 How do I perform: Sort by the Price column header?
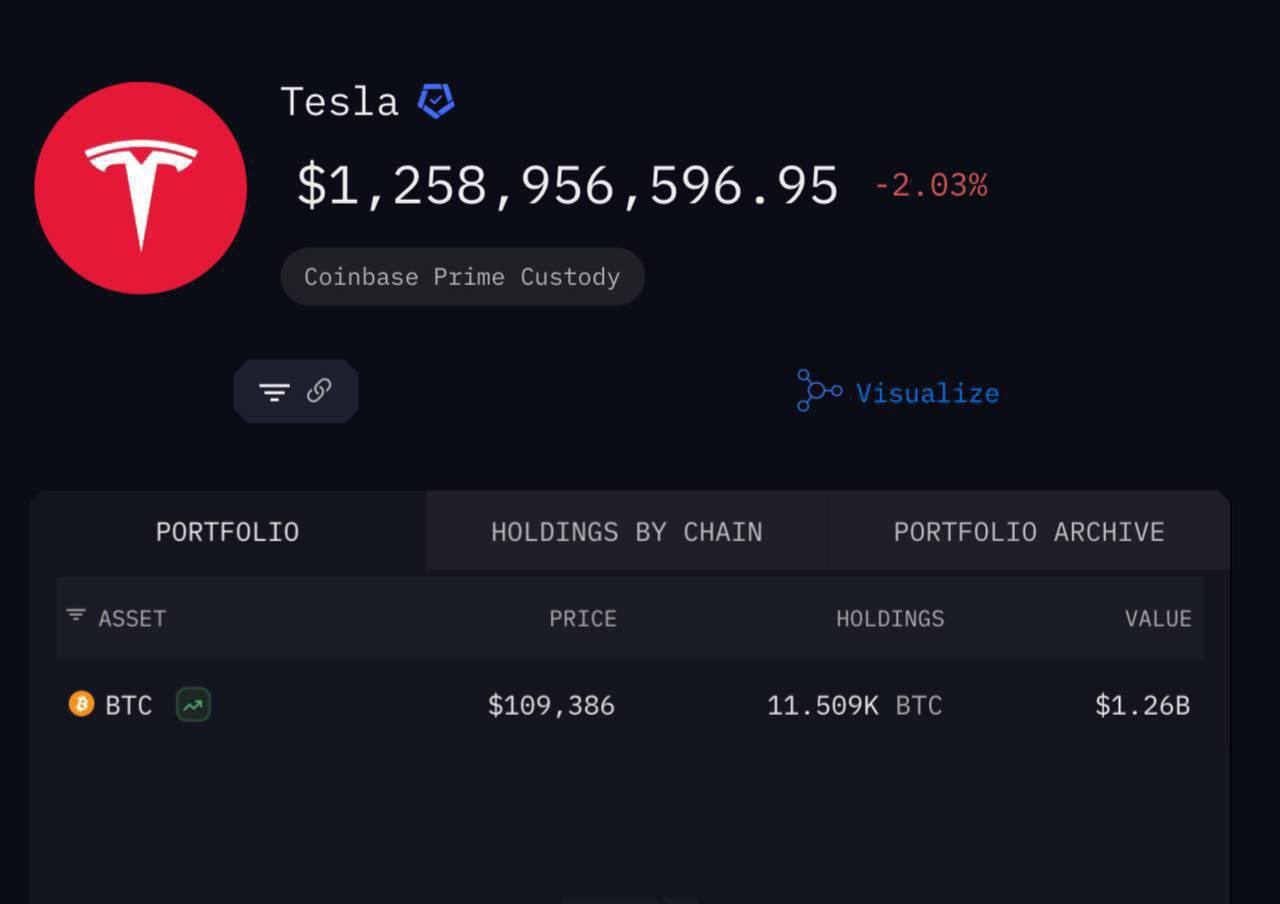[x=582, y=618]
